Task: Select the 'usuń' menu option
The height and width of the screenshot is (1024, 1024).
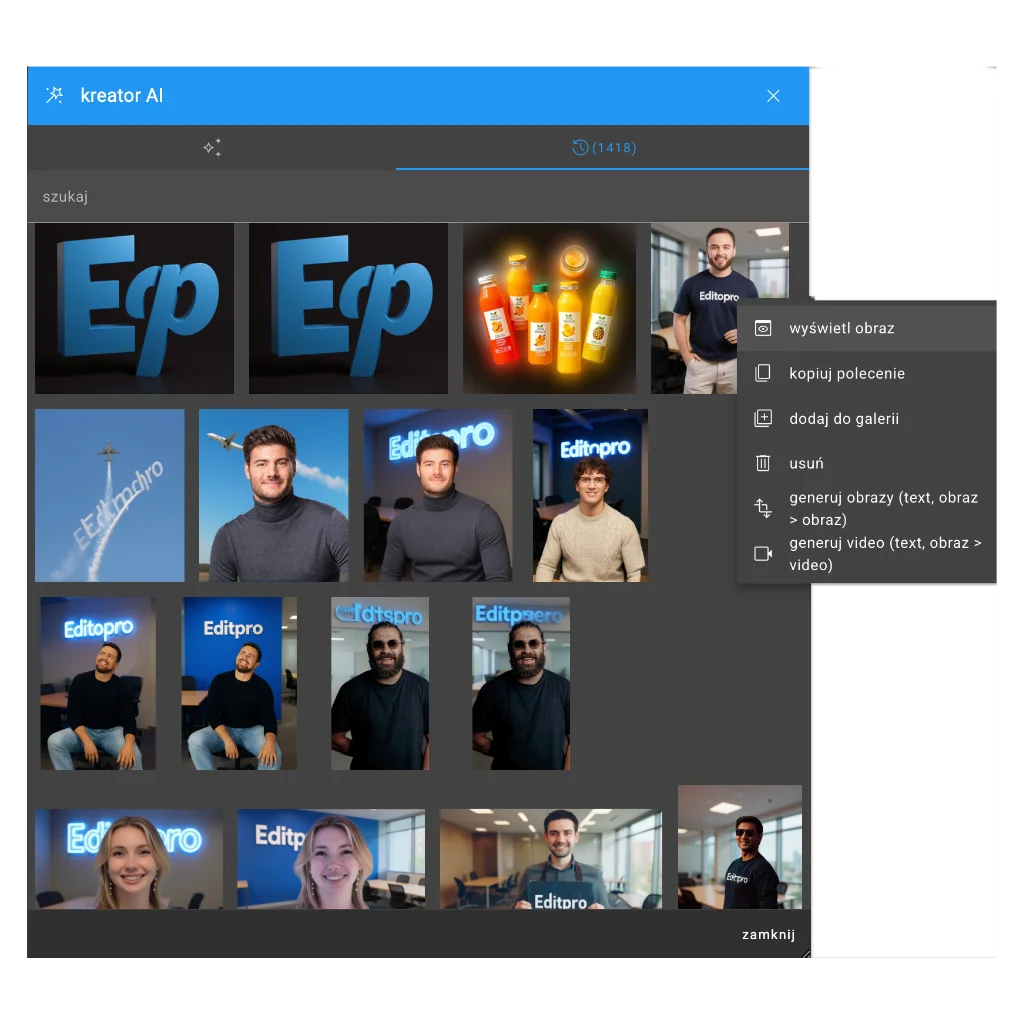Action: pyautogui.click(x=806, y=463)
